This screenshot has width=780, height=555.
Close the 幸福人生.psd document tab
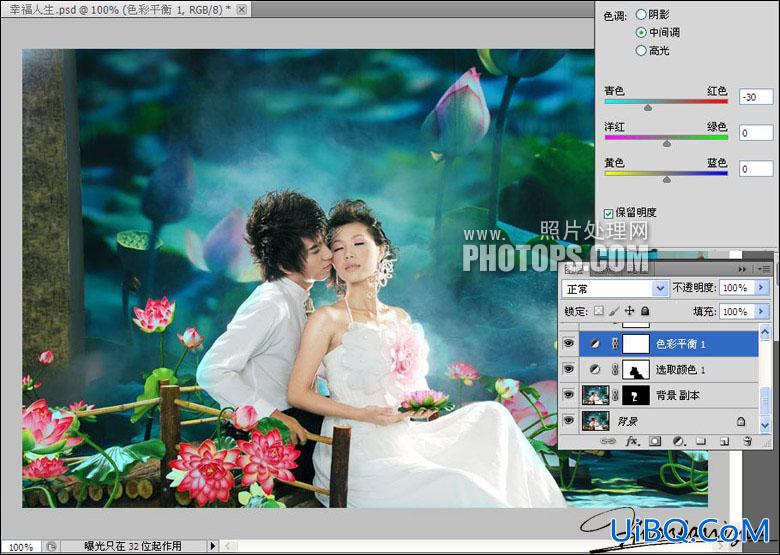click(x=242, y=9)
